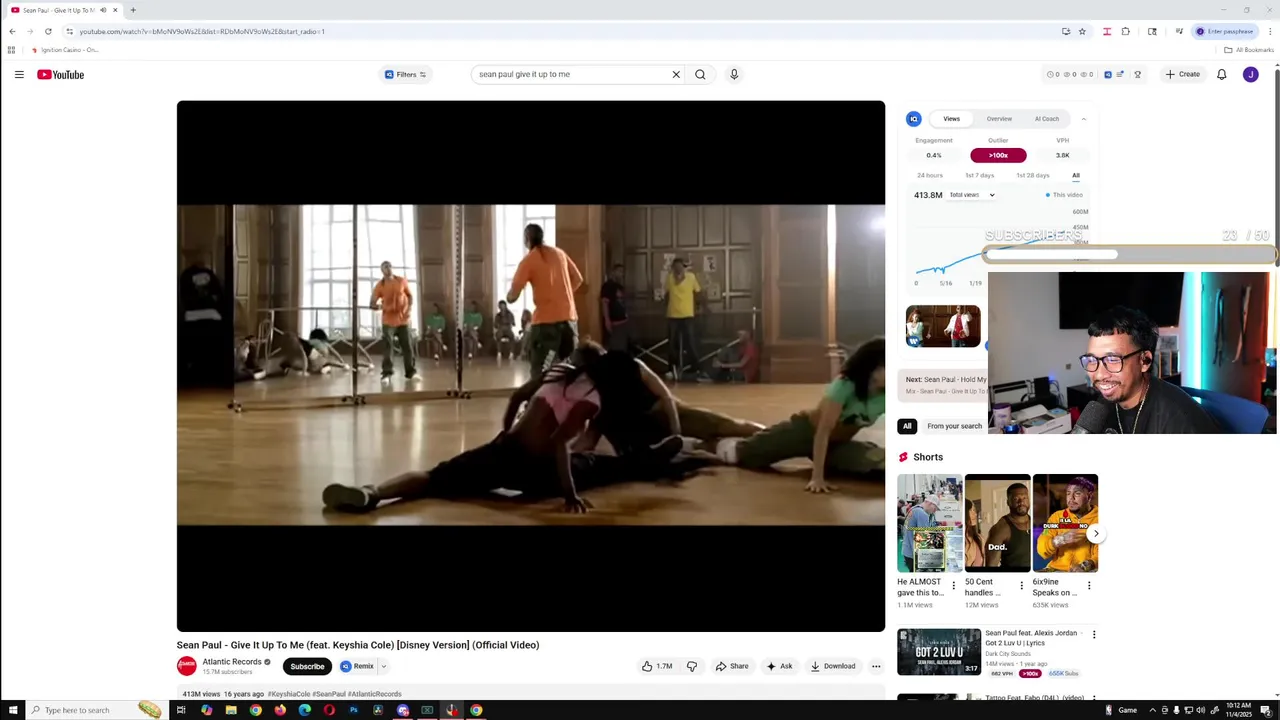
Task: Open He ALMOST gave this short
Action: click(930, 523)
